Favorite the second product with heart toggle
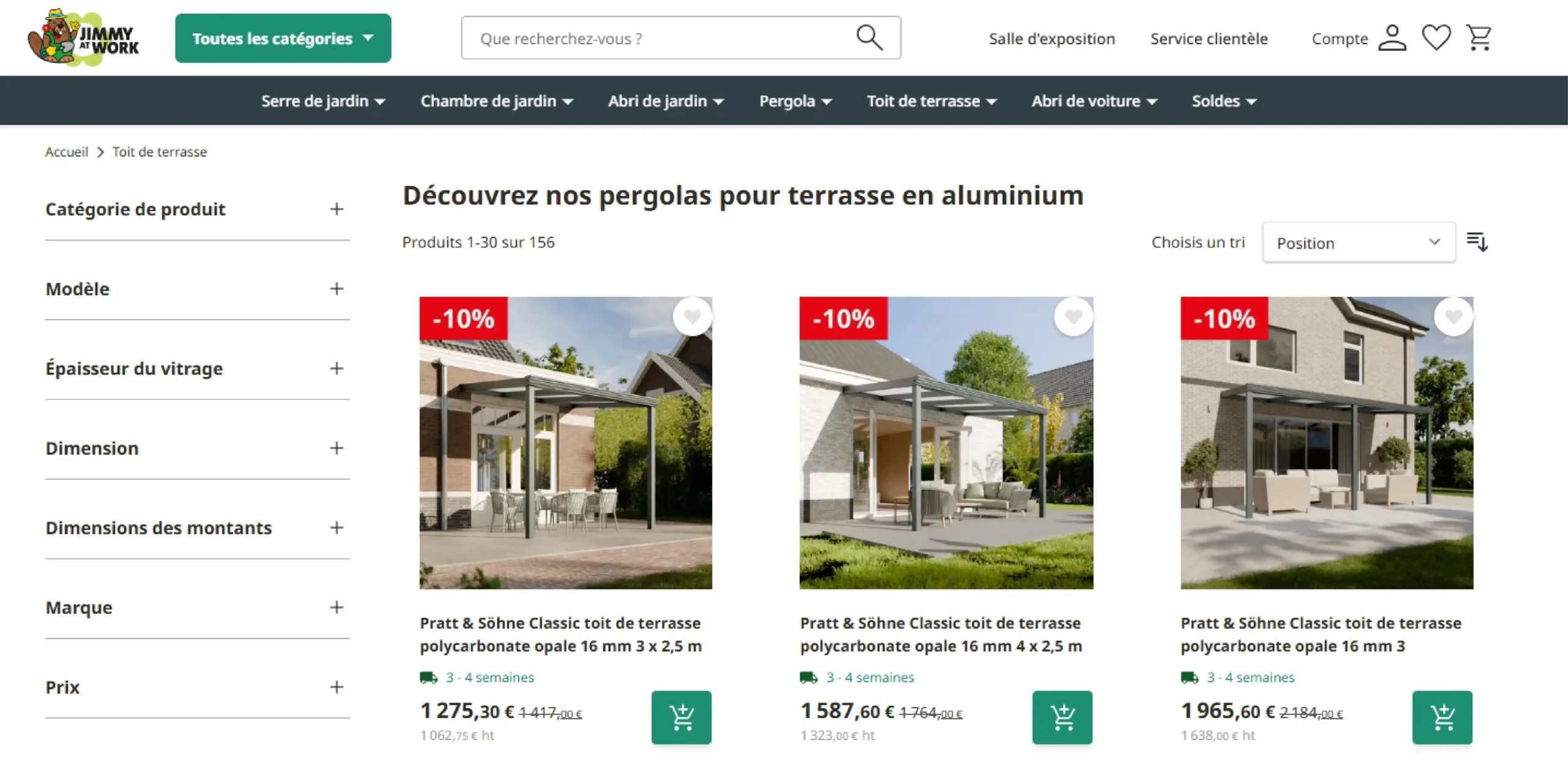This screenshot has width=1568, height=775. click(1073, 316)
